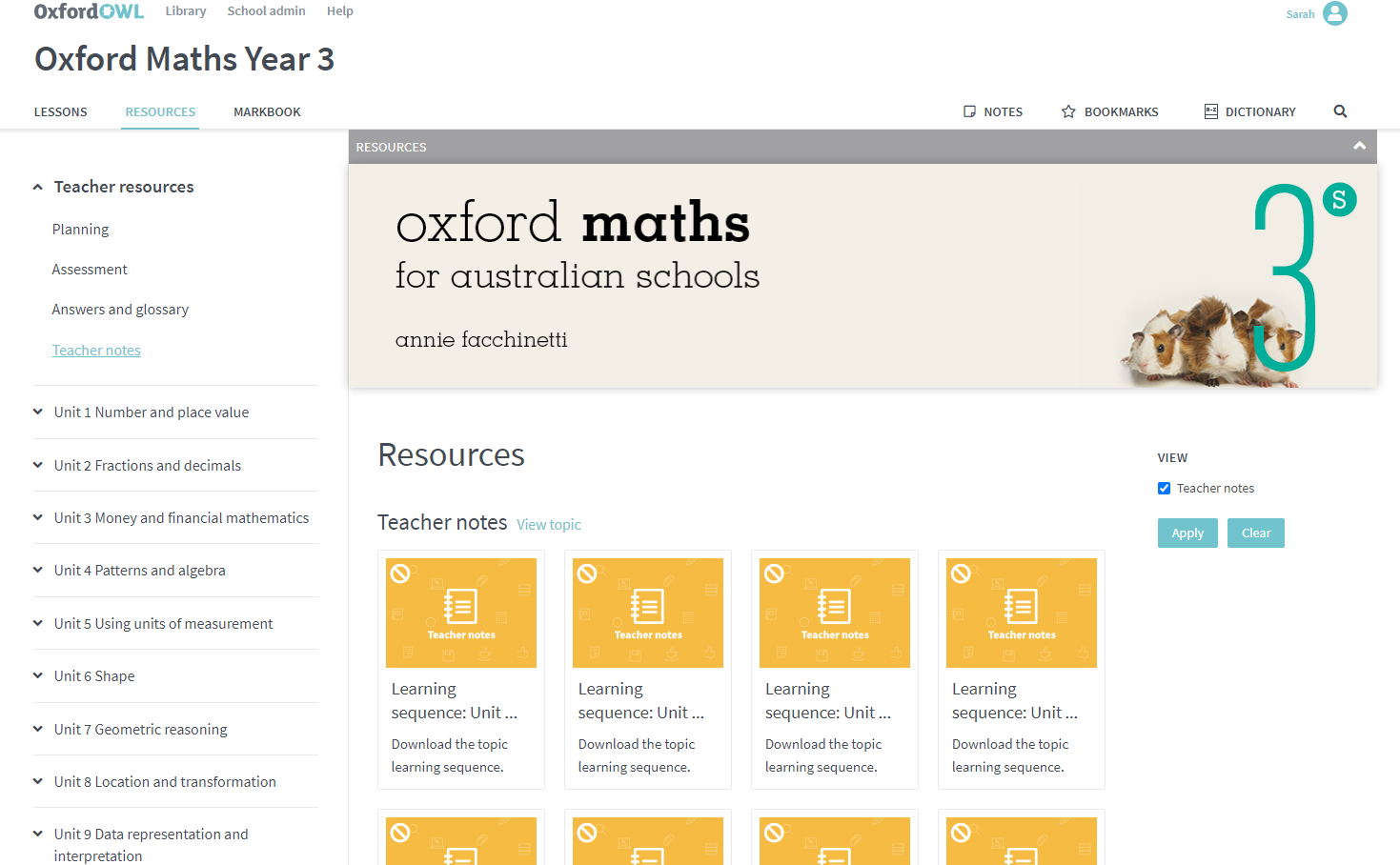Click second card's Learning sequence title
Image resolution: width=1400 pixels, height=865 pixels.
[x=641, y=701]
